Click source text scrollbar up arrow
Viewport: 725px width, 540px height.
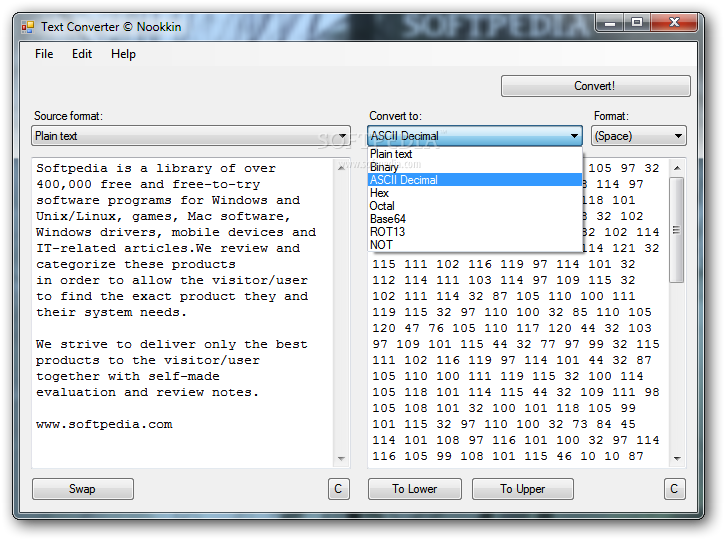coord(341,168)
